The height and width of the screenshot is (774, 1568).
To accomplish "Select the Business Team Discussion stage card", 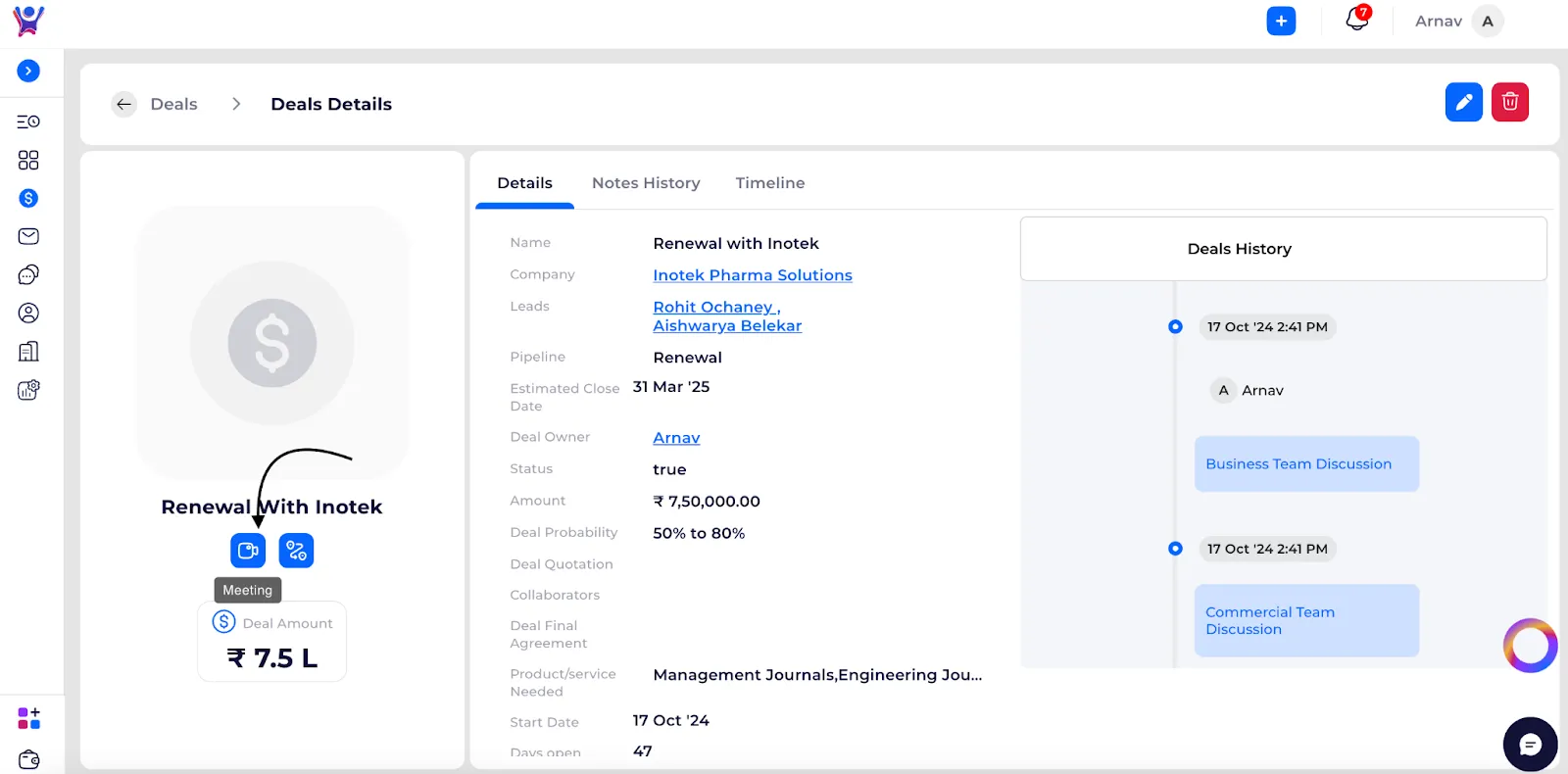I will 1306,463.
